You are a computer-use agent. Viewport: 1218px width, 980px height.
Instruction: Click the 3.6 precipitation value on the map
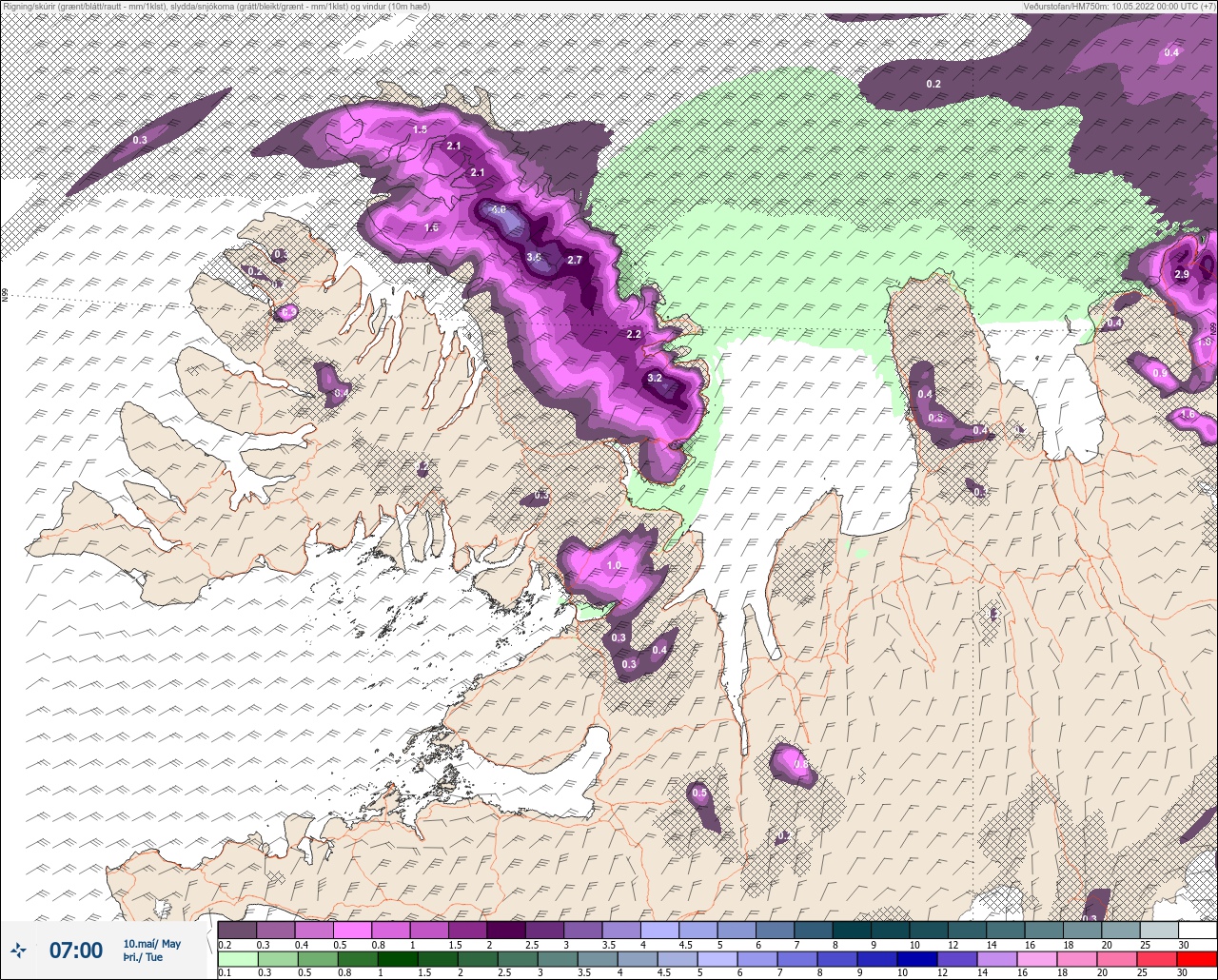[x=534, y=257]
